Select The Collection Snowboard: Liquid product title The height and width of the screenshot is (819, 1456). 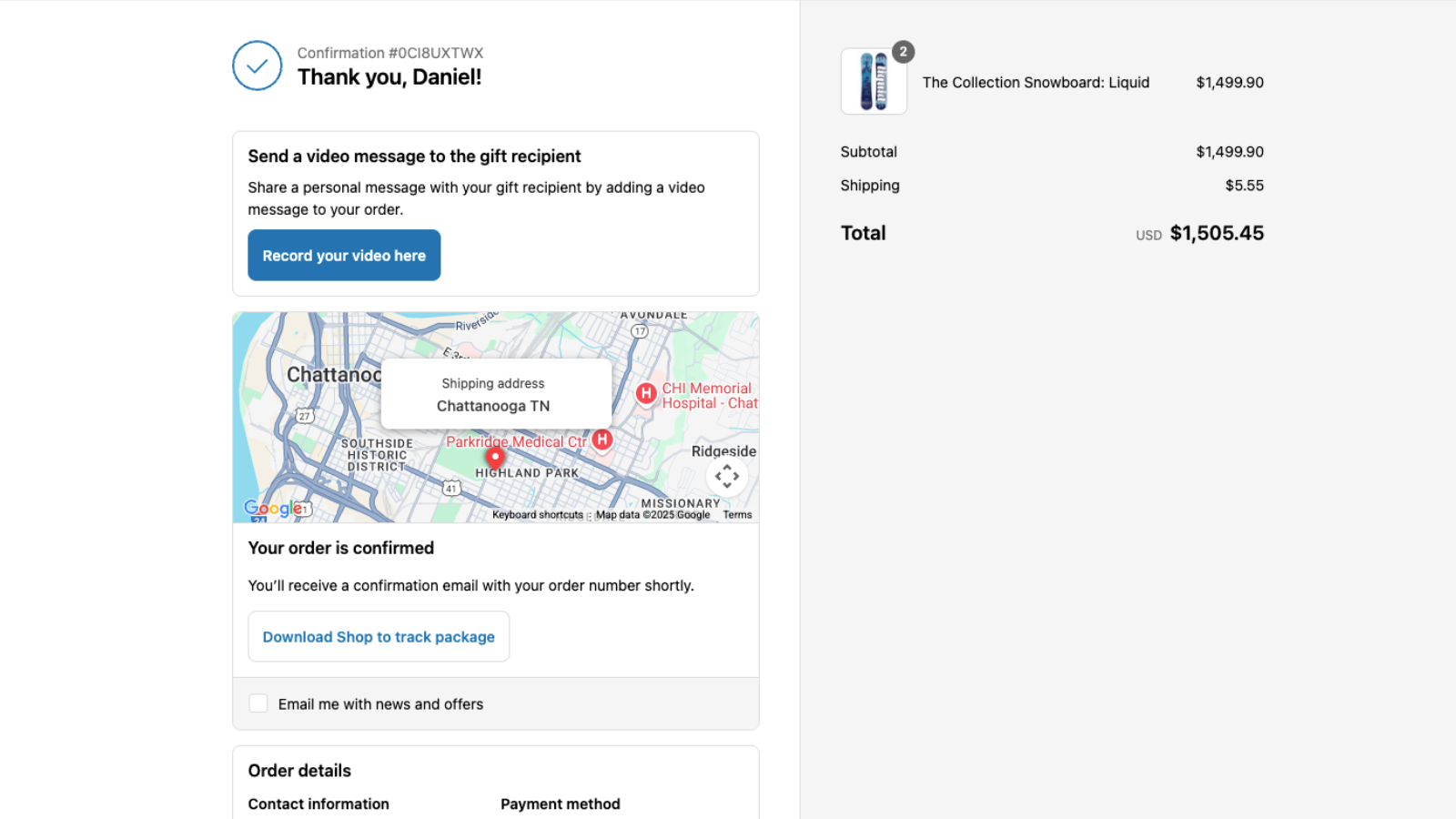click(1036, 82)
